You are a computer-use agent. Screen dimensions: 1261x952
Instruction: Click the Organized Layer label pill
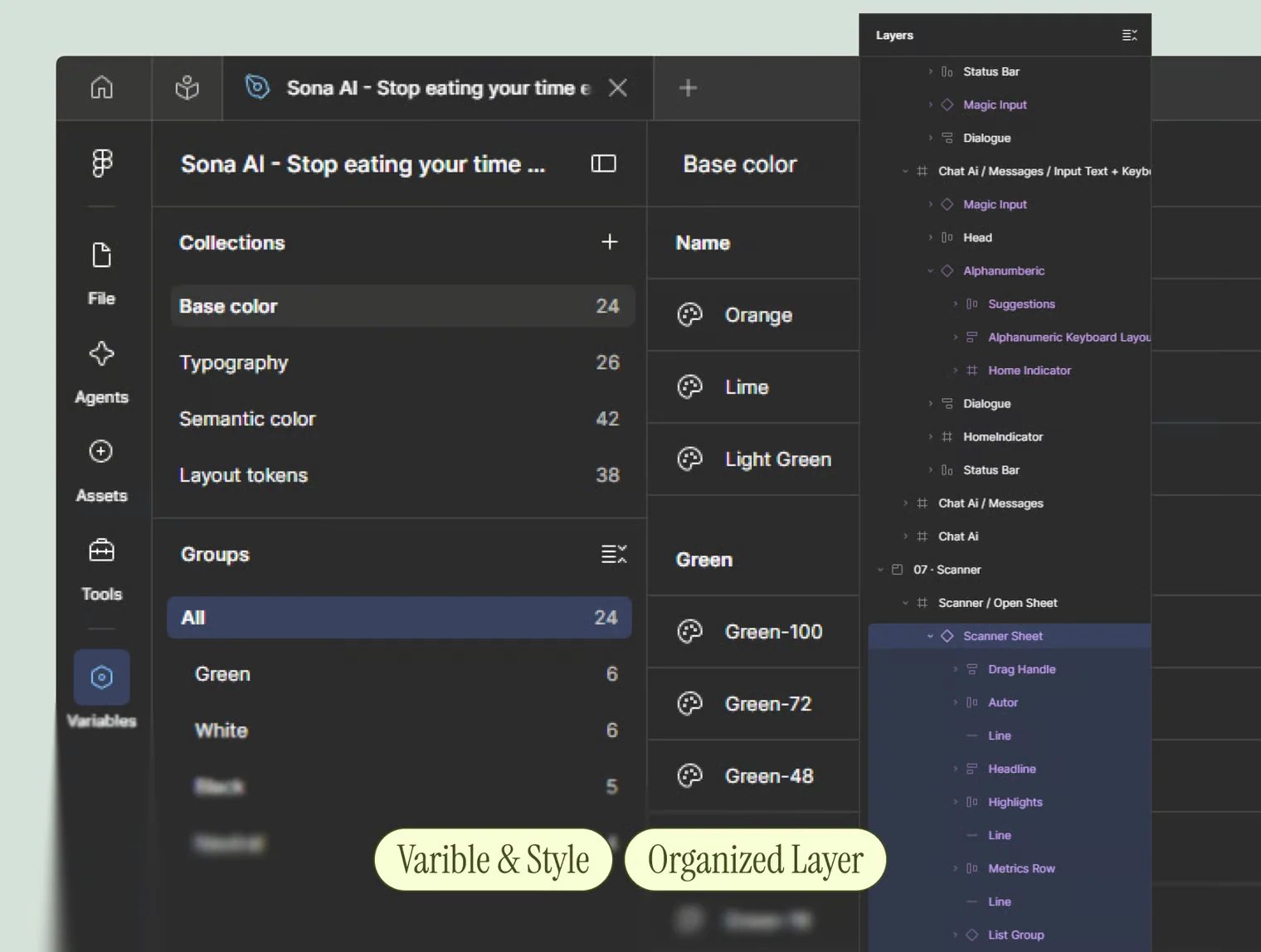755,859
